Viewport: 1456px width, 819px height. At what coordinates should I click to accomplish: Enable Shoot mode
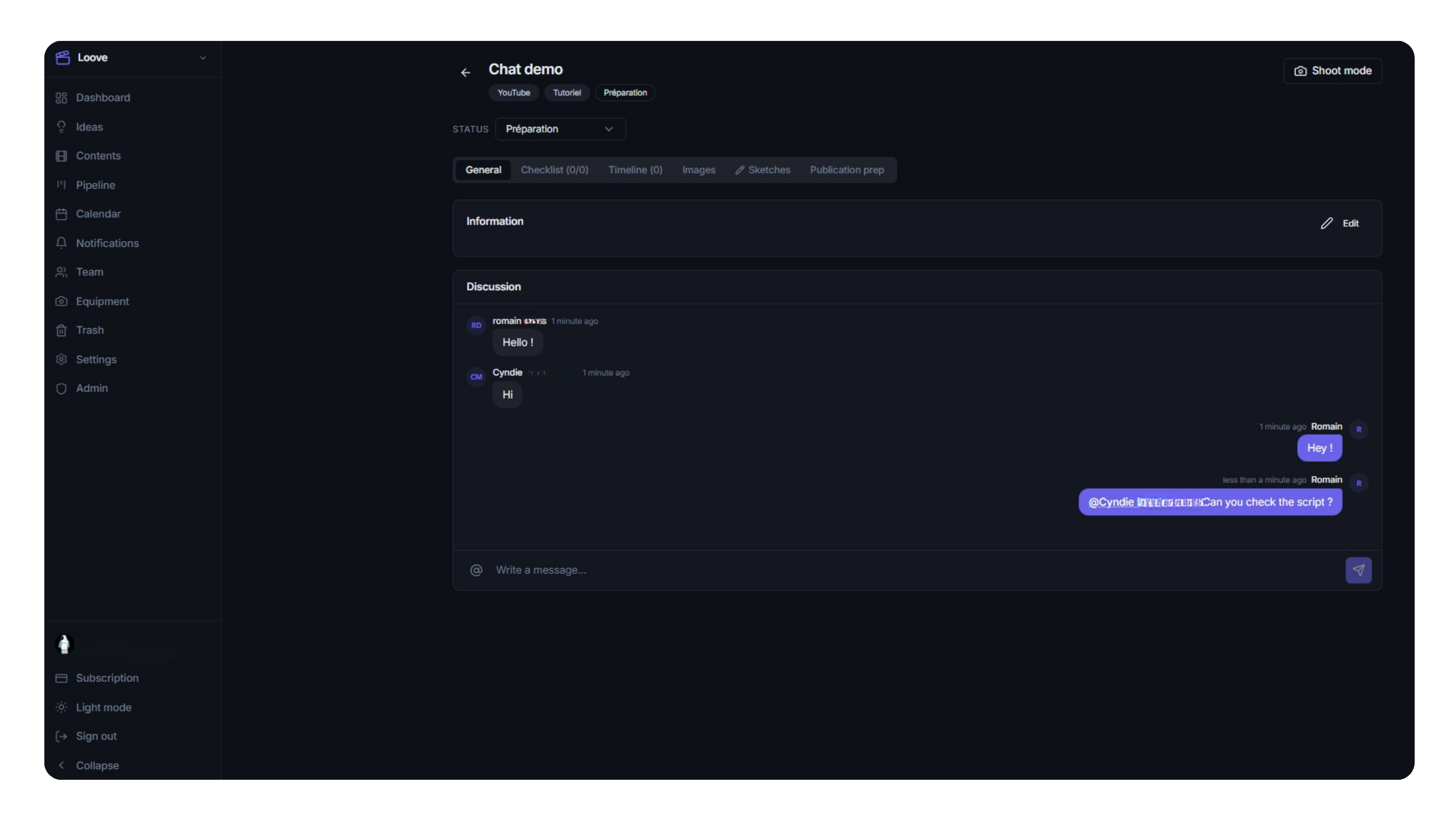(x=1333, y=71)
